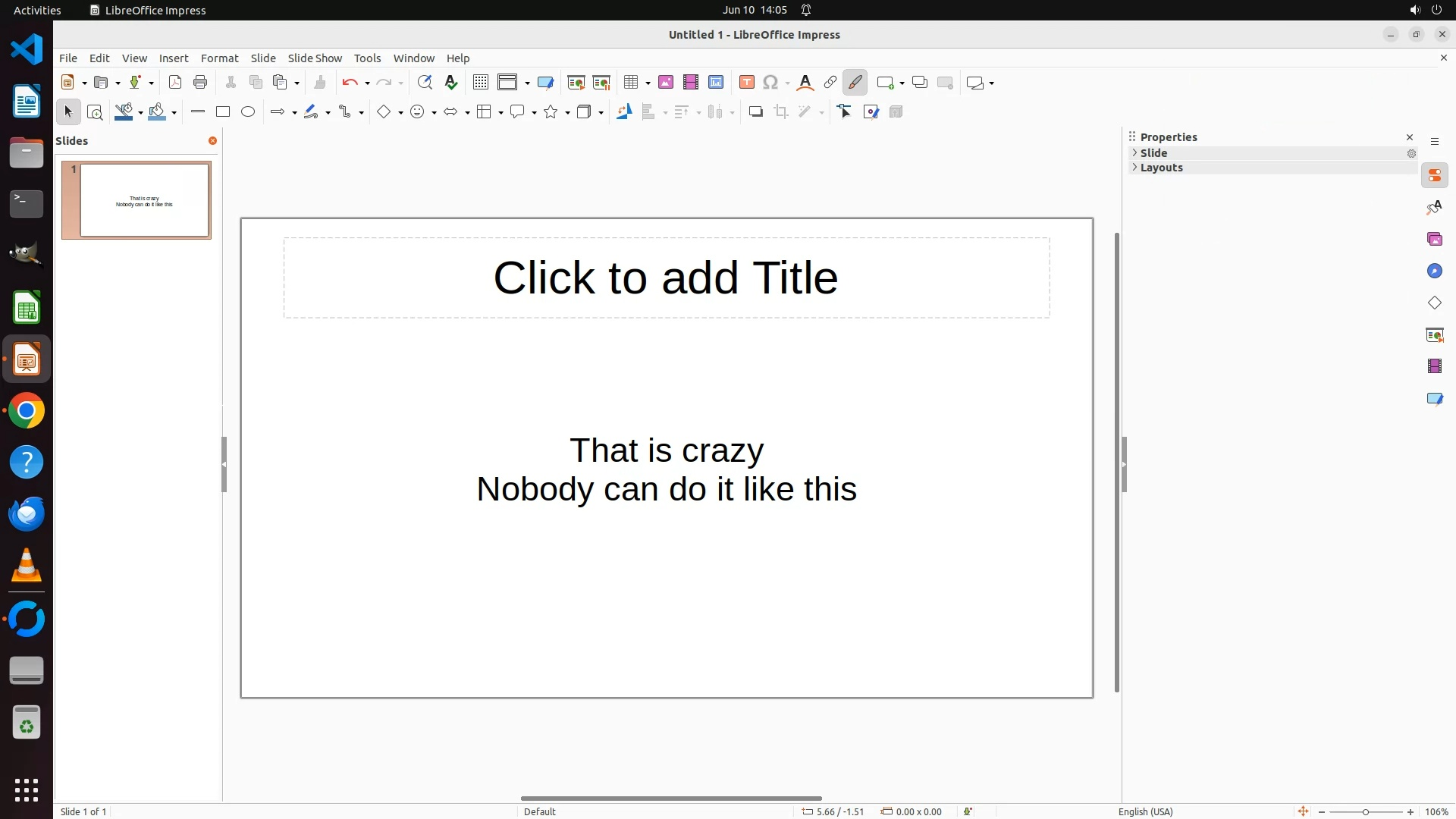Insert a text box icon
This screenshot has width=1456, height=819.
point(746,83)
